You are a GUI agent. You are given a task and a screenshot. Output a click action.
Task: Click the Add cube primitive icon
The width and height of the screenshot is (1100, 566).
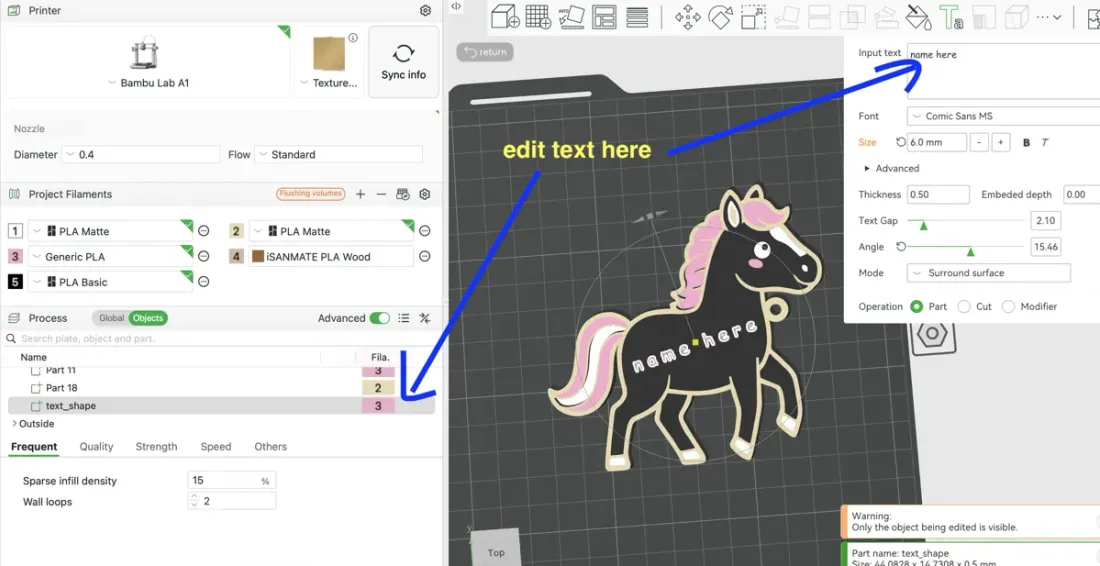[x=504, y=17]
